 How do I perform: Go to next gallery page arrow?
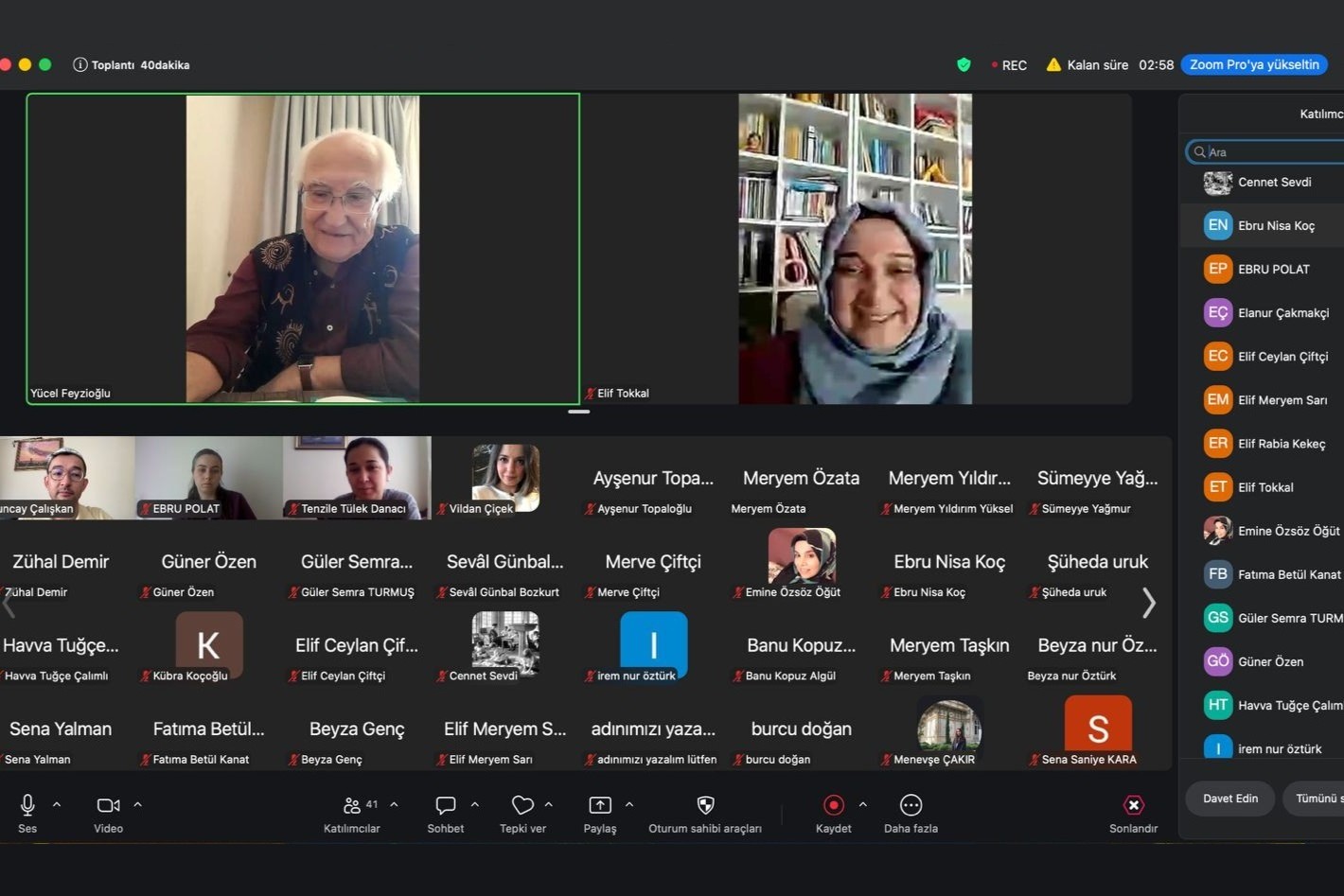1149,603
